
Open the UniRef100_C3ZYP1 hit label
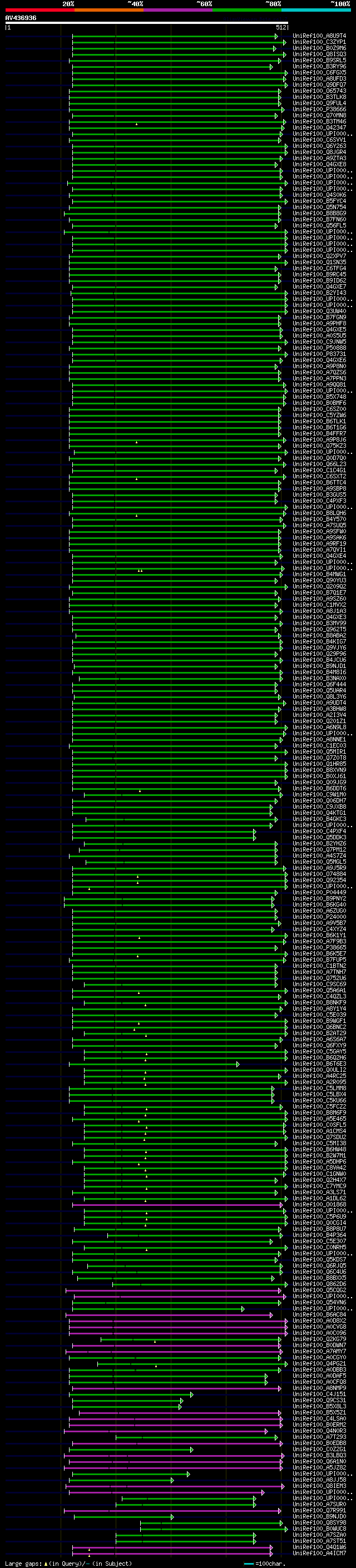pos(319,42)
